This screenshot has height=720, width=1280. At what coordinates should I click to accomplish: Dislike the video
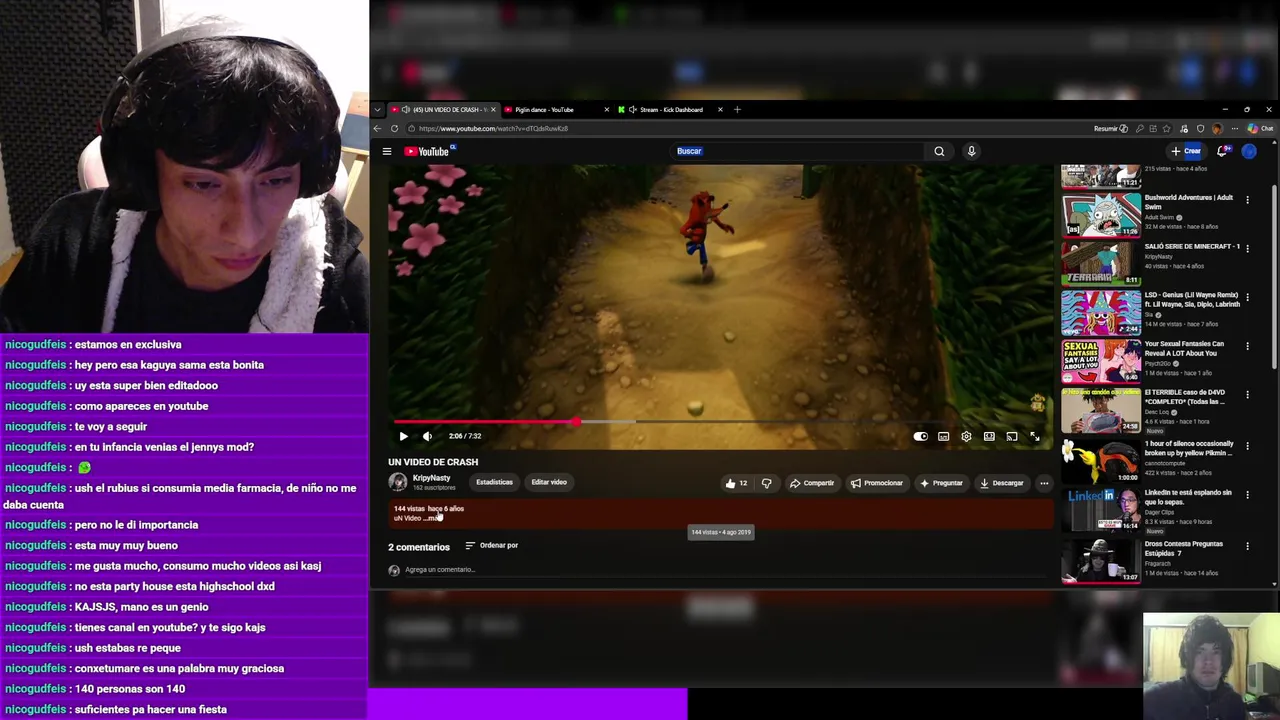click(x=766, y=483)
